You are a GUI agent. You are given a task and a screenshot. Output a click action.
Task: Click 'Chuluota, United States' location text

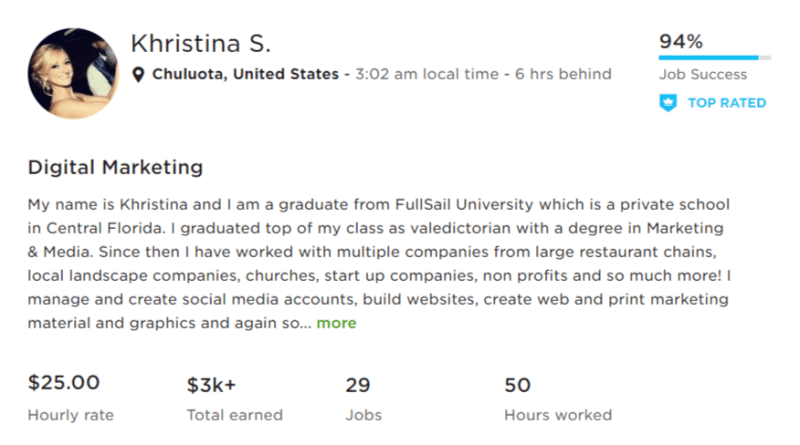[x=244, y=74]
